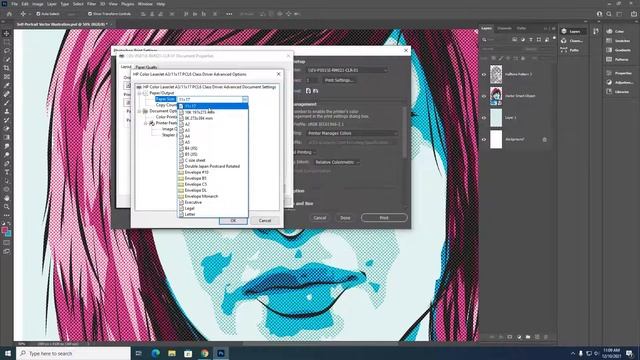Open the Window menu
640x360 pixels.
click(x=145, y=4)
